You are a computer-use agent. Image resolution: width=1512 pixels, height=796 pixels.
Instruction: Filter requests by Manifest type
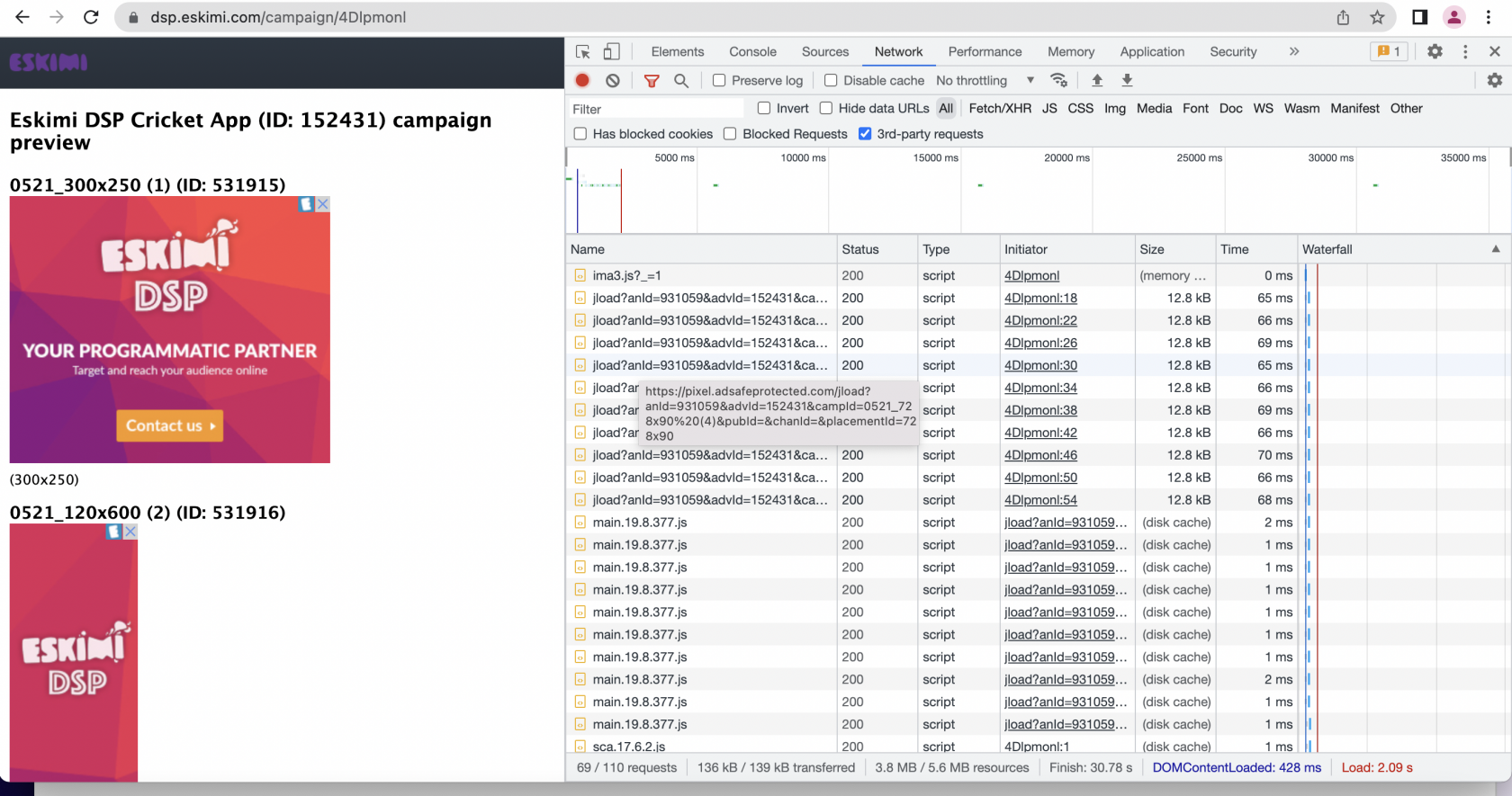[x=1354, y=108]
